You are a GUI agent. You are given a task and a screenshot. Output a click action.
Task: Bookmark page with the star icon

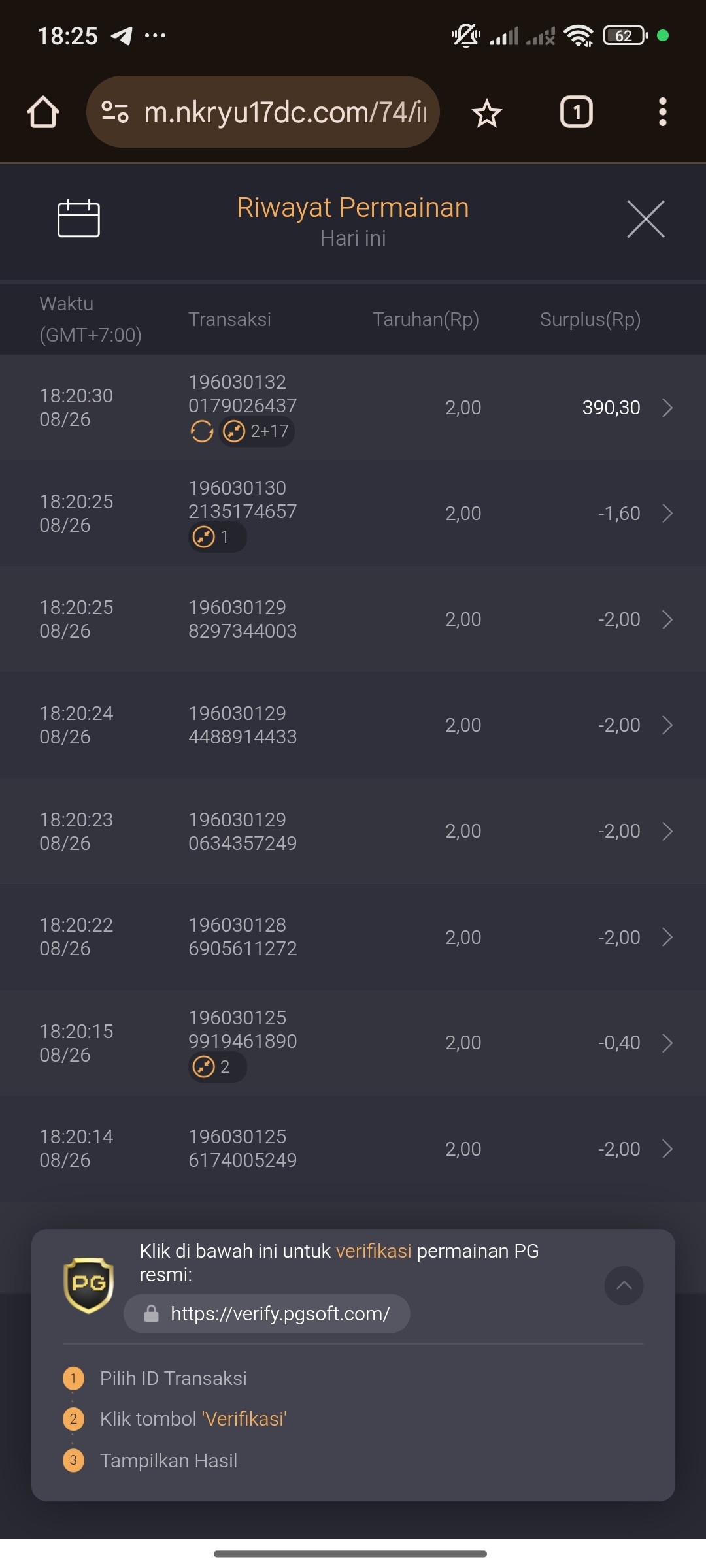click(x=486, y=113)
